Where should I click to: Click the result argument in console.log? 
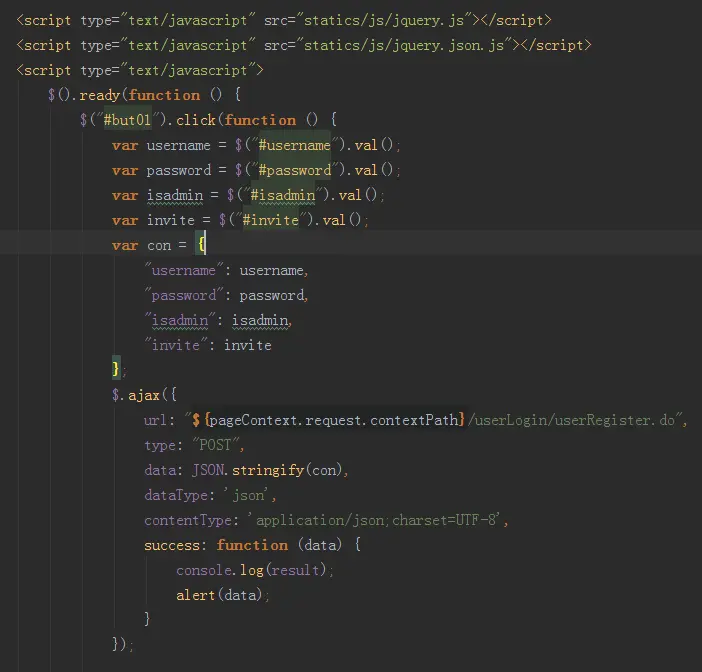coord(295,570)
